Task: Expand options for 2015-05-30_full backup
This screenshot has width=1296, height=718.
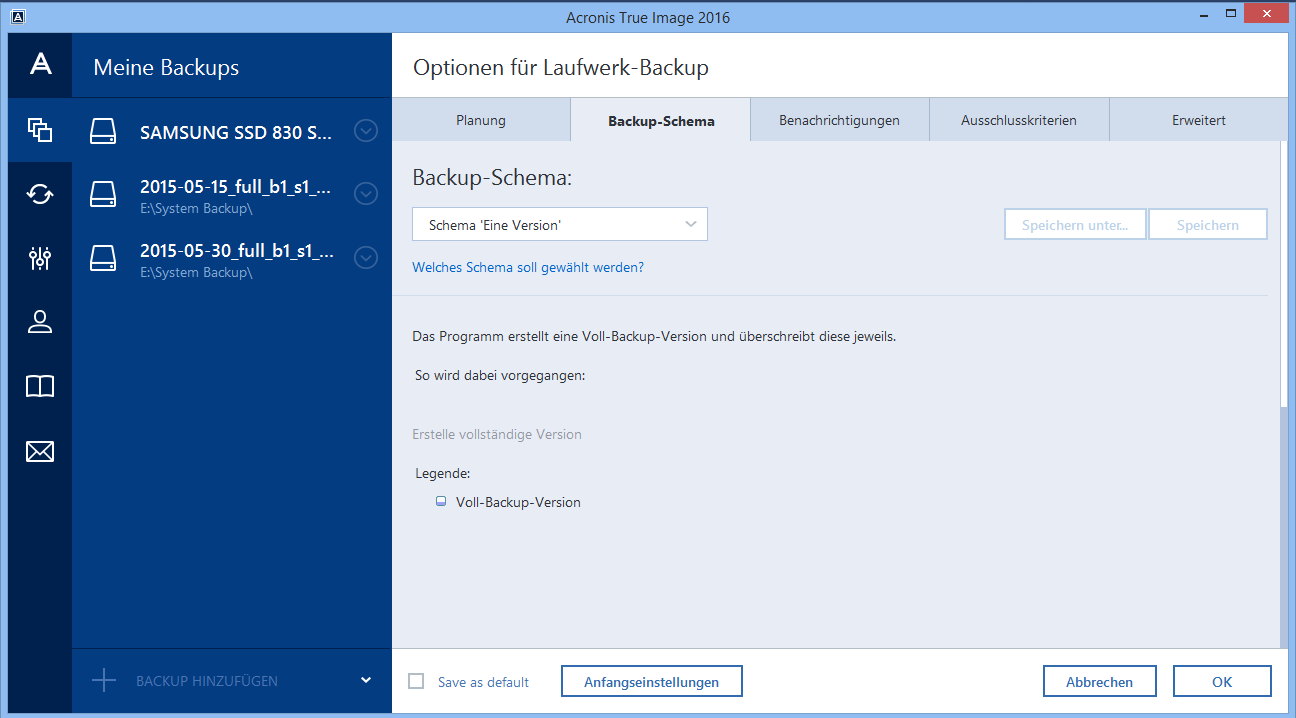Action: coord(366,258)
